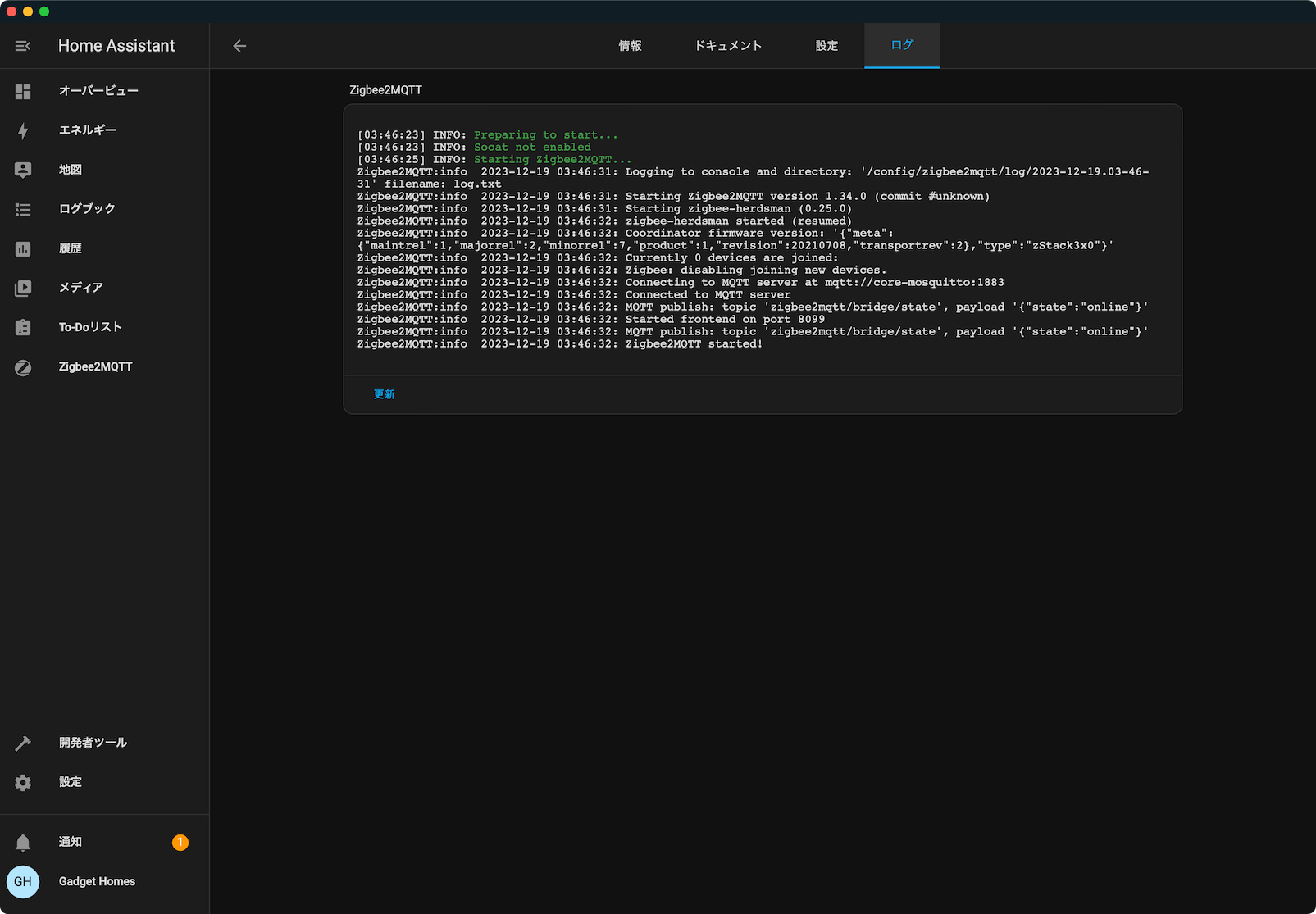1316x914 pixels.
Task: Click 'Connecting to MQTT server' log line
Action: (x=681, y=283)
